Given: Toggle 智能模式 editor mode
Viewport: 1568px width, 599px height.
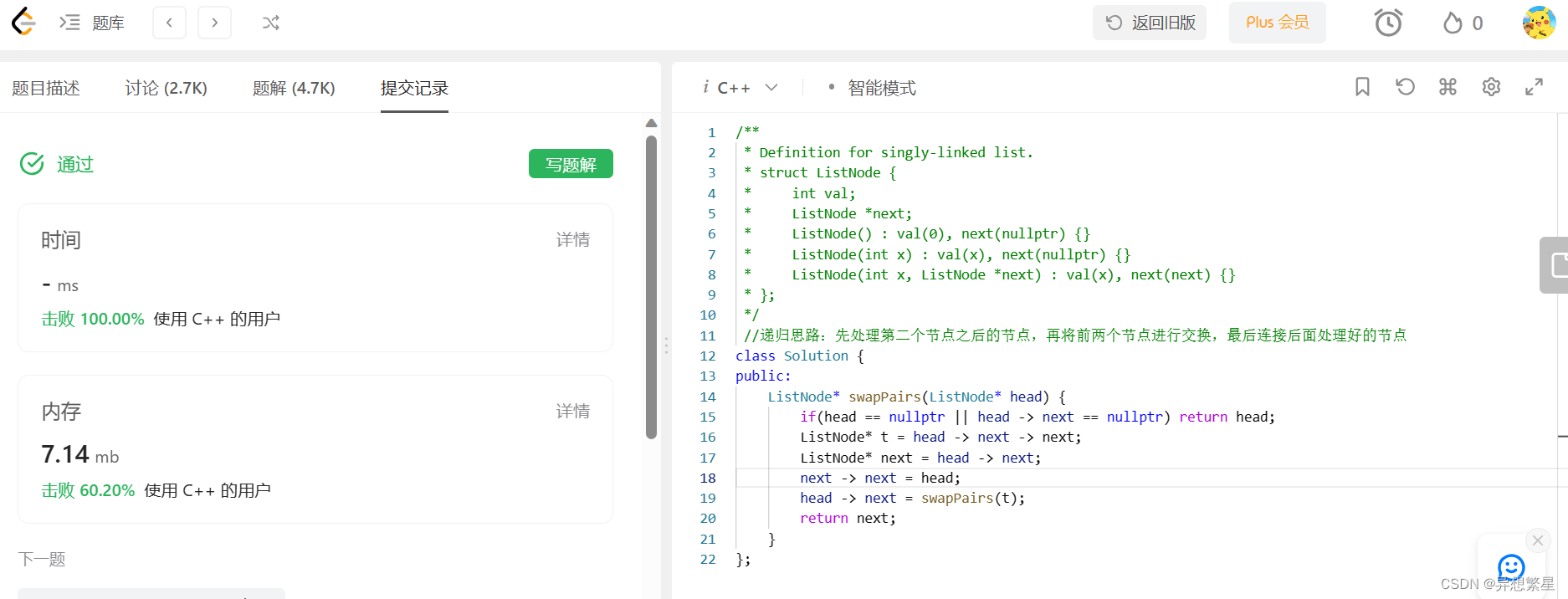Looking at the screenshot, I should click(881, 88).
